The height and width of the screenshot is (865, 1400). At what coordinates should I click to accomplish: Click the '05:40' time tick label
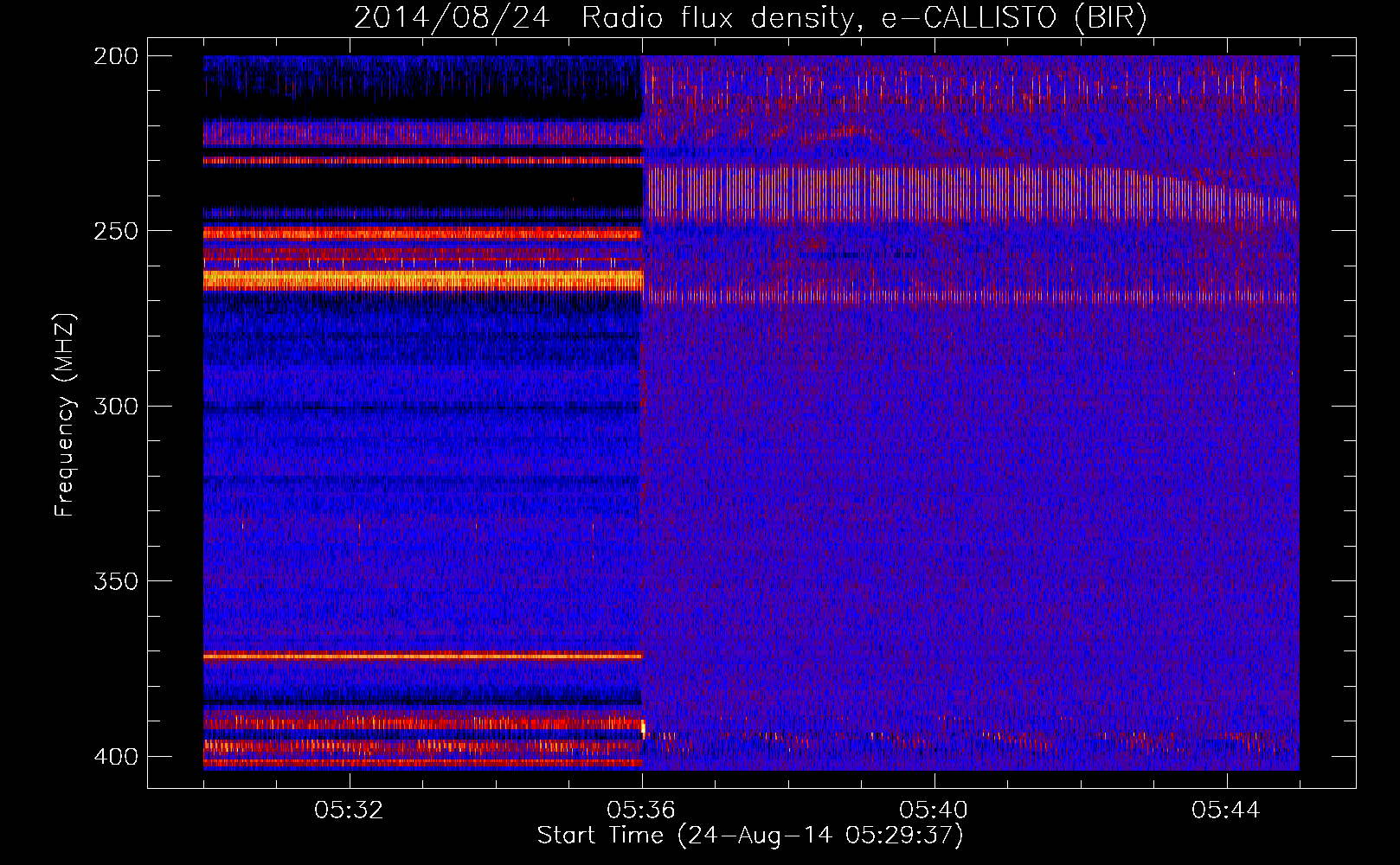(x=934, y=811)
